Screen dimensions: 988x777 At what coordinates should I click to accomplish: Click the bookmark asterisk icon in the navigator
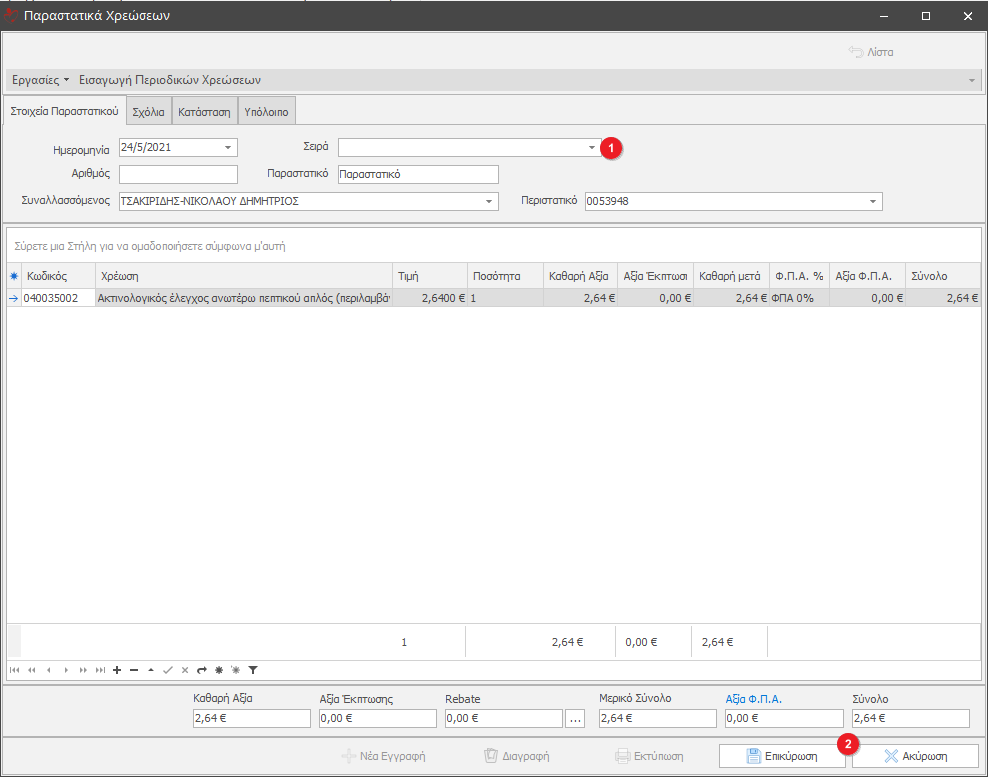coord(218,670)
